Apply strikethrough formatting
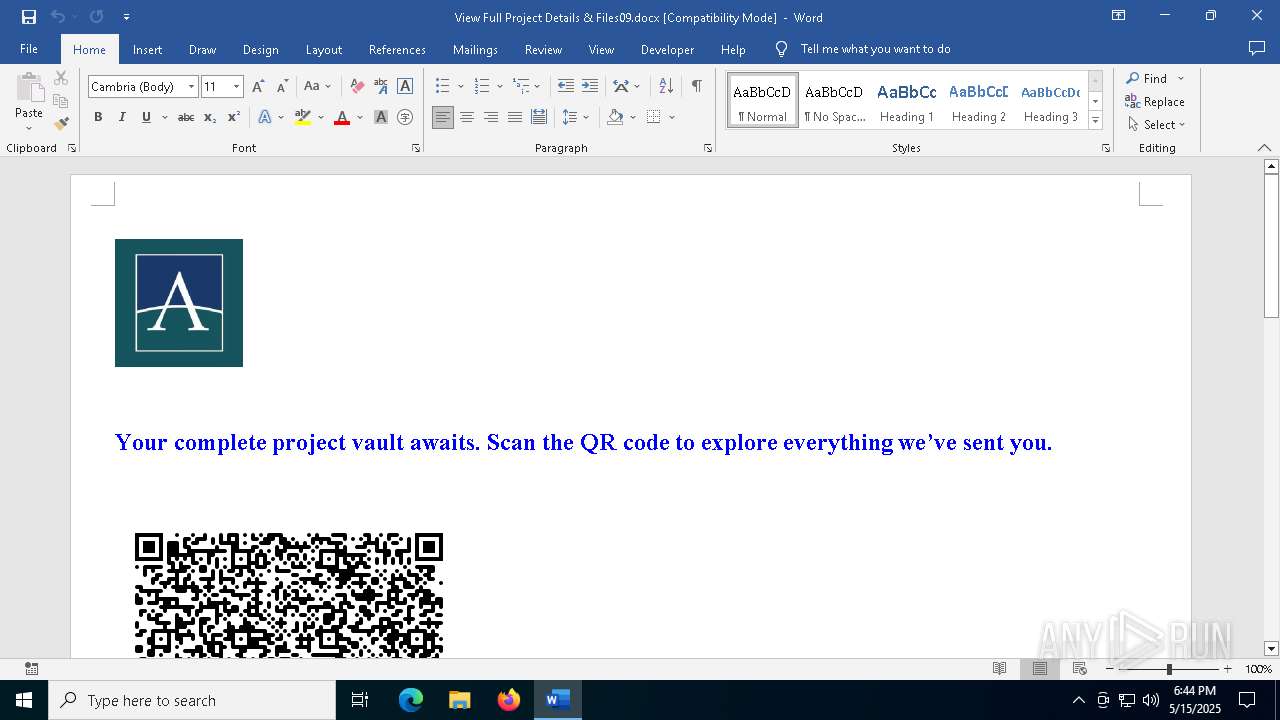This screenshot has height=720, width=1280. click(x=186, y=117)
